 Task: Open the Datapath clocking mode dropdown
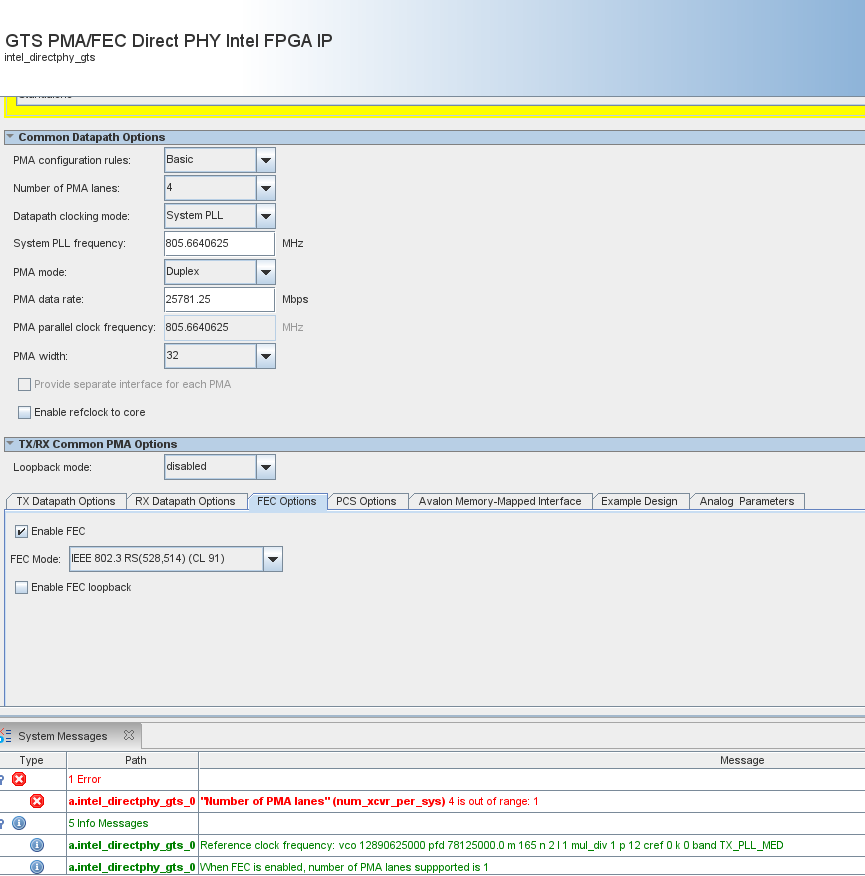(x=266, y=216)
